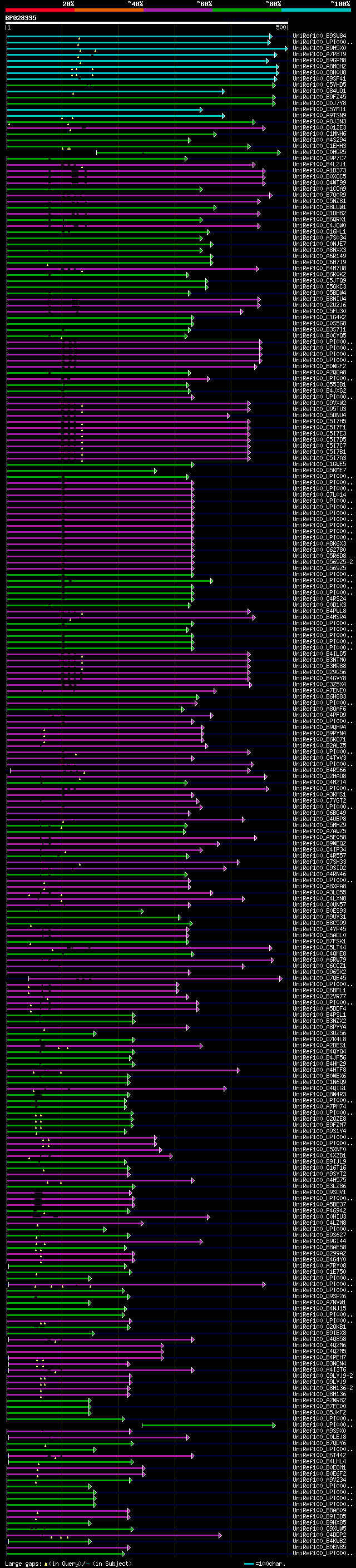Select hit UniRef100_C0HGB5
The height and width of the screenshot is (1568, 356).
(x=319, y=152)
